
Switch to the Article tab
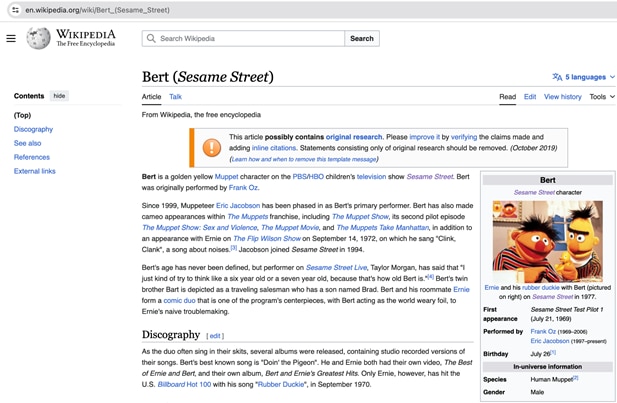151,97
